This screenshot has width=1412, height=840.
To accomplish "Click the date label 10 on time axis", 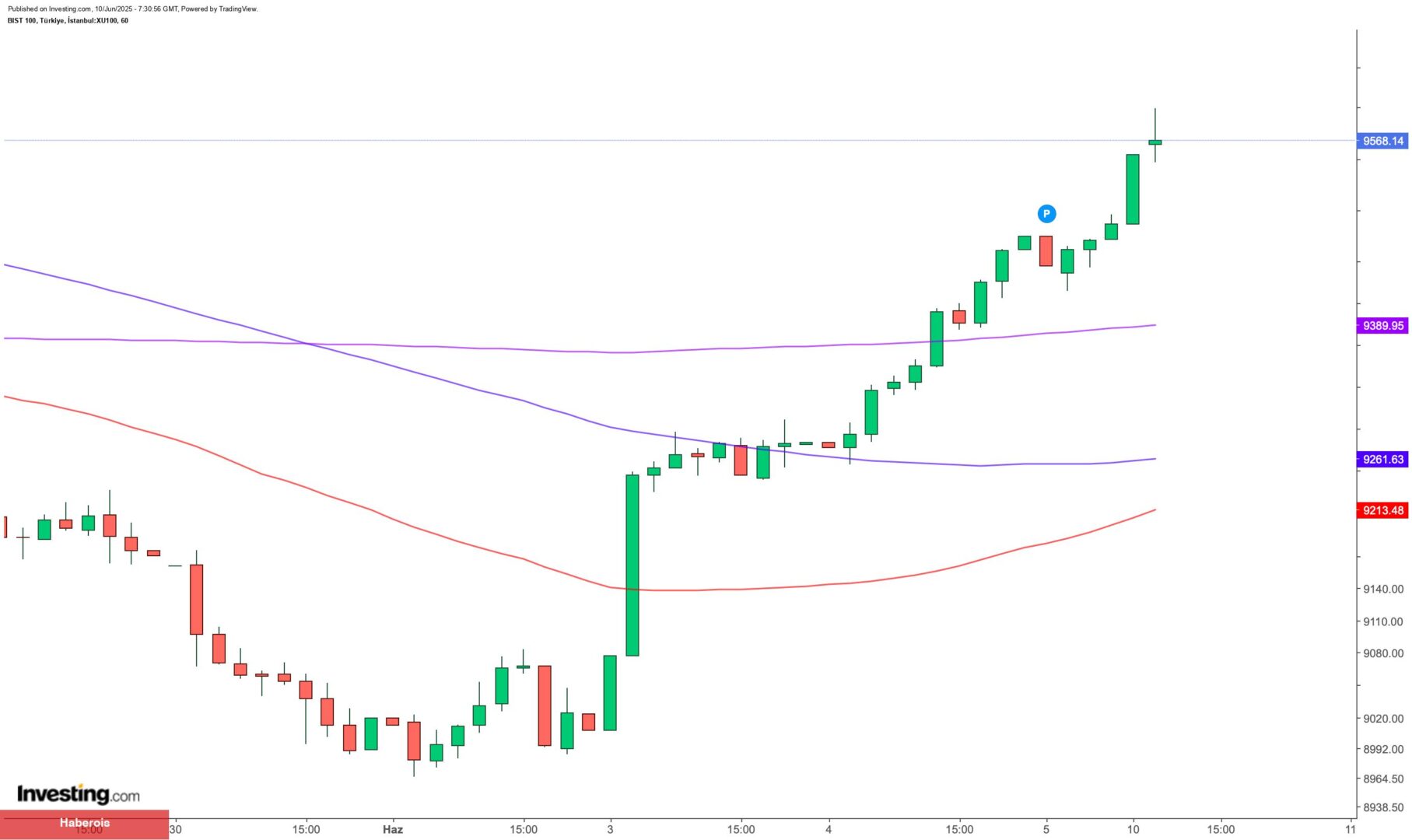I will pos(1133,829).
